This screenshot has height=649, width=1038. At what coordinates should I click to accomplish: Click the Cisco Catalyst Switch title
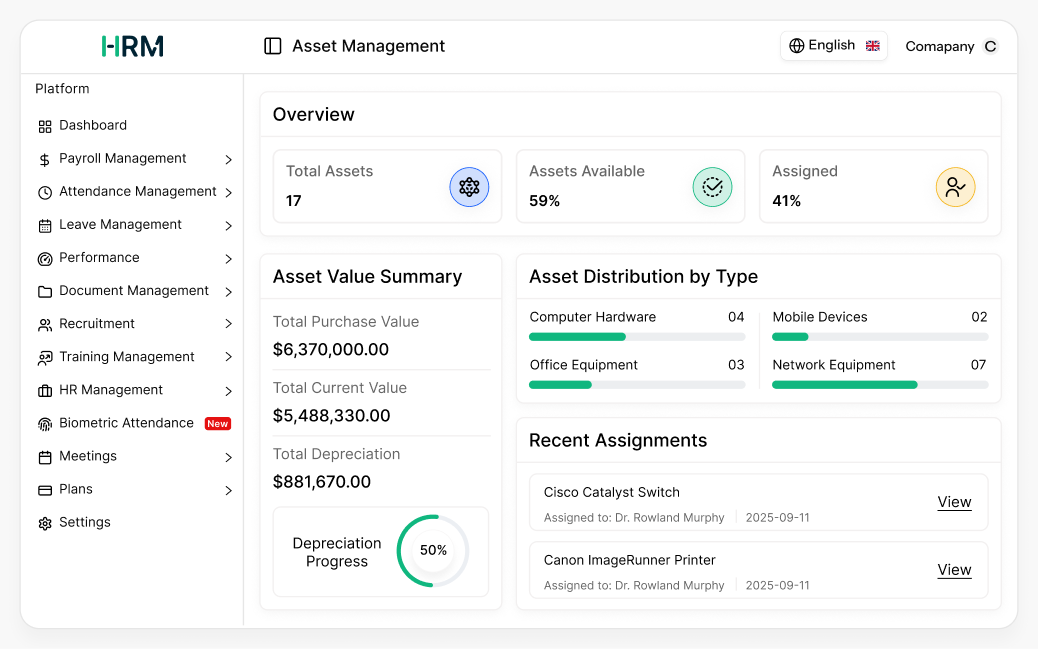(612, 493)
